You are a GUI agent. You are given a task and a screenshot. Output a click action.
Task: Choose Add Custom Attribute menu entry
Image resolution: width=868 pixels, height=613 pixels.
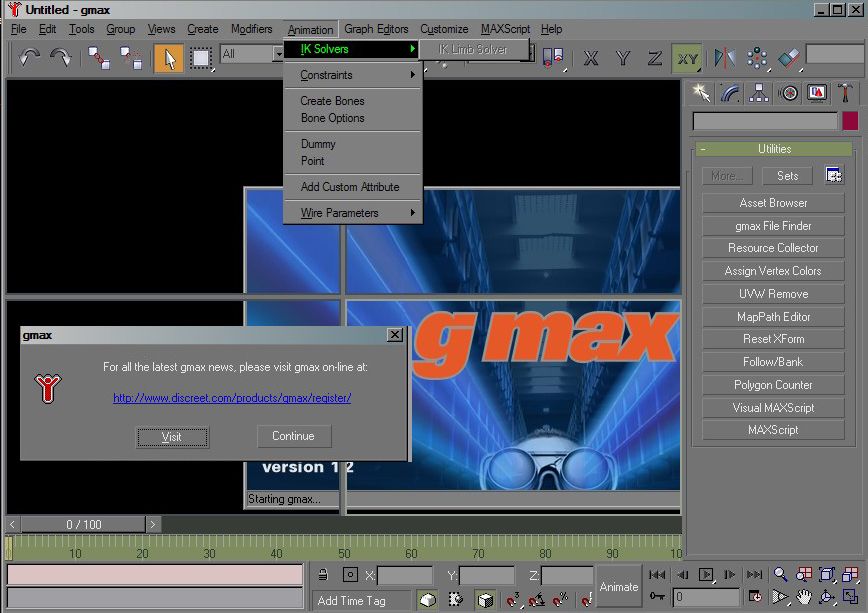pyautogui.click(x=353, y=187)
